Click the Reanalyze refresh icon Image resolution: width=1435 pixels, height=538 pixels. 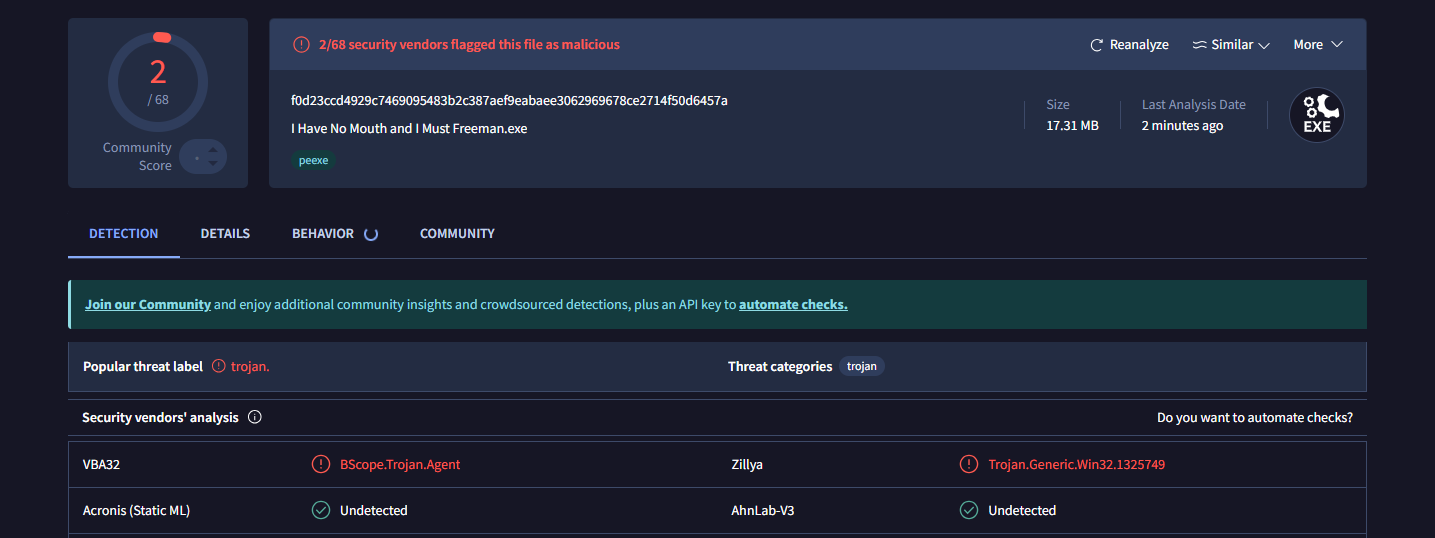click(x=1097, y=45)
